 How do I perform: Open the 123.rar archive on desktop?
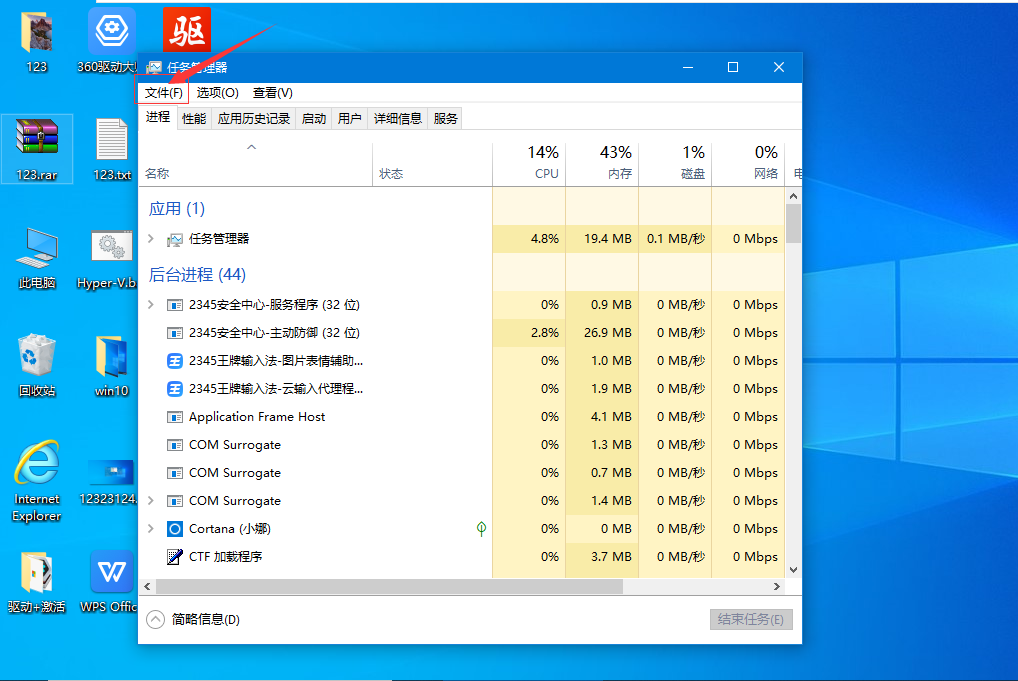pos(37,139)
